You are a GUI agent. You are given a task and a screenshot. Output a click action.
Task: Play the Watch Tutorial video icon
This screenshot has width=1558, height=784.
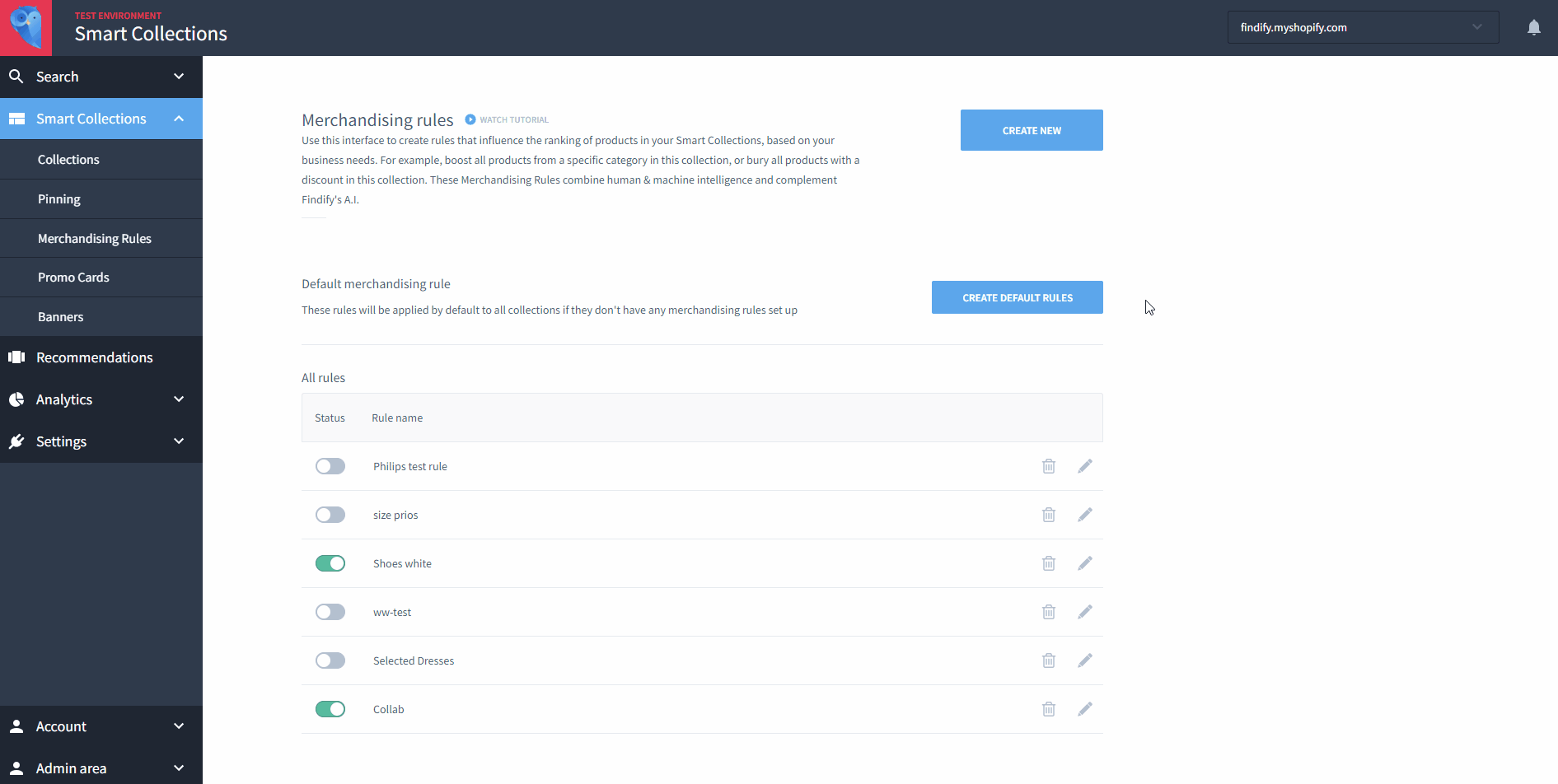[470, 119]
